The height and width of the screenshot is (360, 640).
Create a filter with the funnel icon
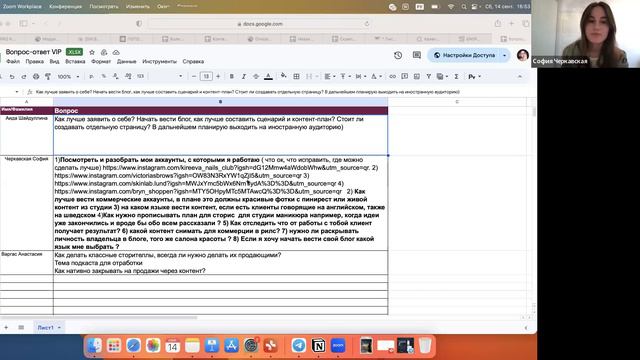[429, 76]
